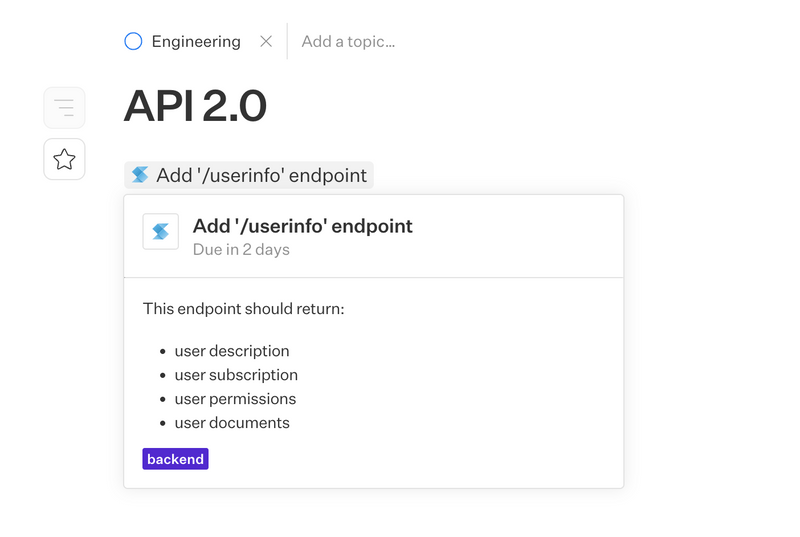Click the Engineering topic circle icon
The height and width of the screenshot is (537, 800).
133,41
